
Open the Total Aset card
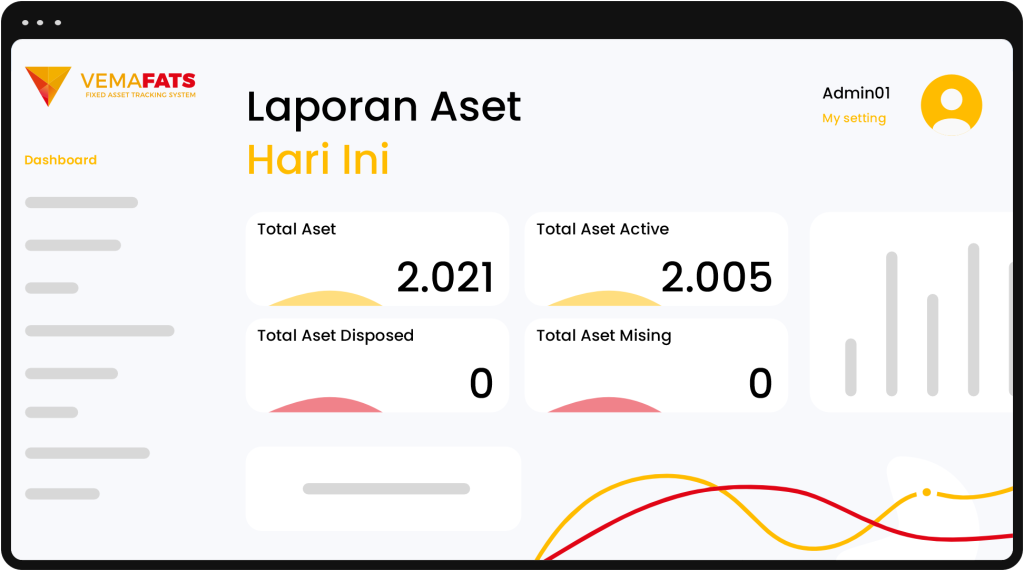pos(377,259)
